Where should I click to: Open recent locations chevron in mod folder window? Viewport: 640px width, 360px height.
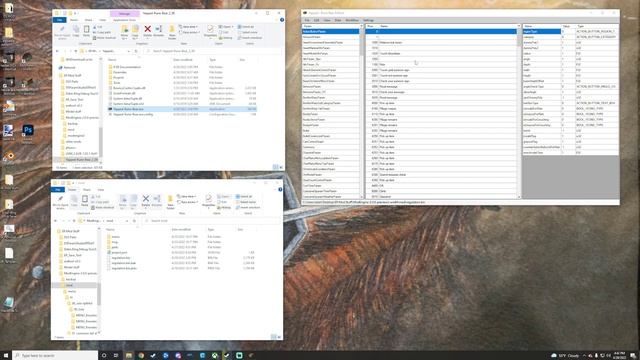click(x=70, y=221)
